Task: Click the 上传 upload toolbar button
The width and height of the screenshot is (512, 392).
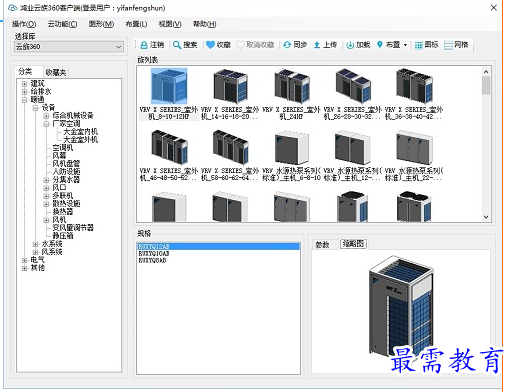Action: [325, 45]
